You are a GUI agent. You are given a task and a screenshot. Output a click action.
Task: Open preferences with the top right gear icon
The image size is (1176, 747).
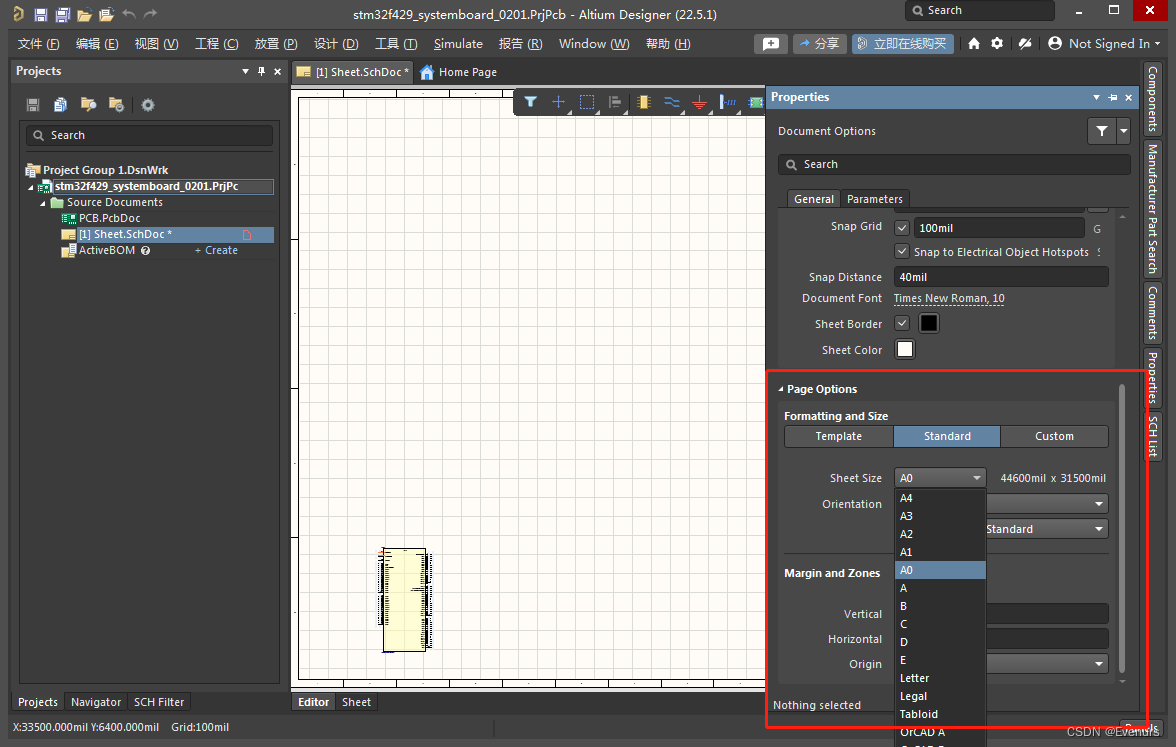click(997, 44)
